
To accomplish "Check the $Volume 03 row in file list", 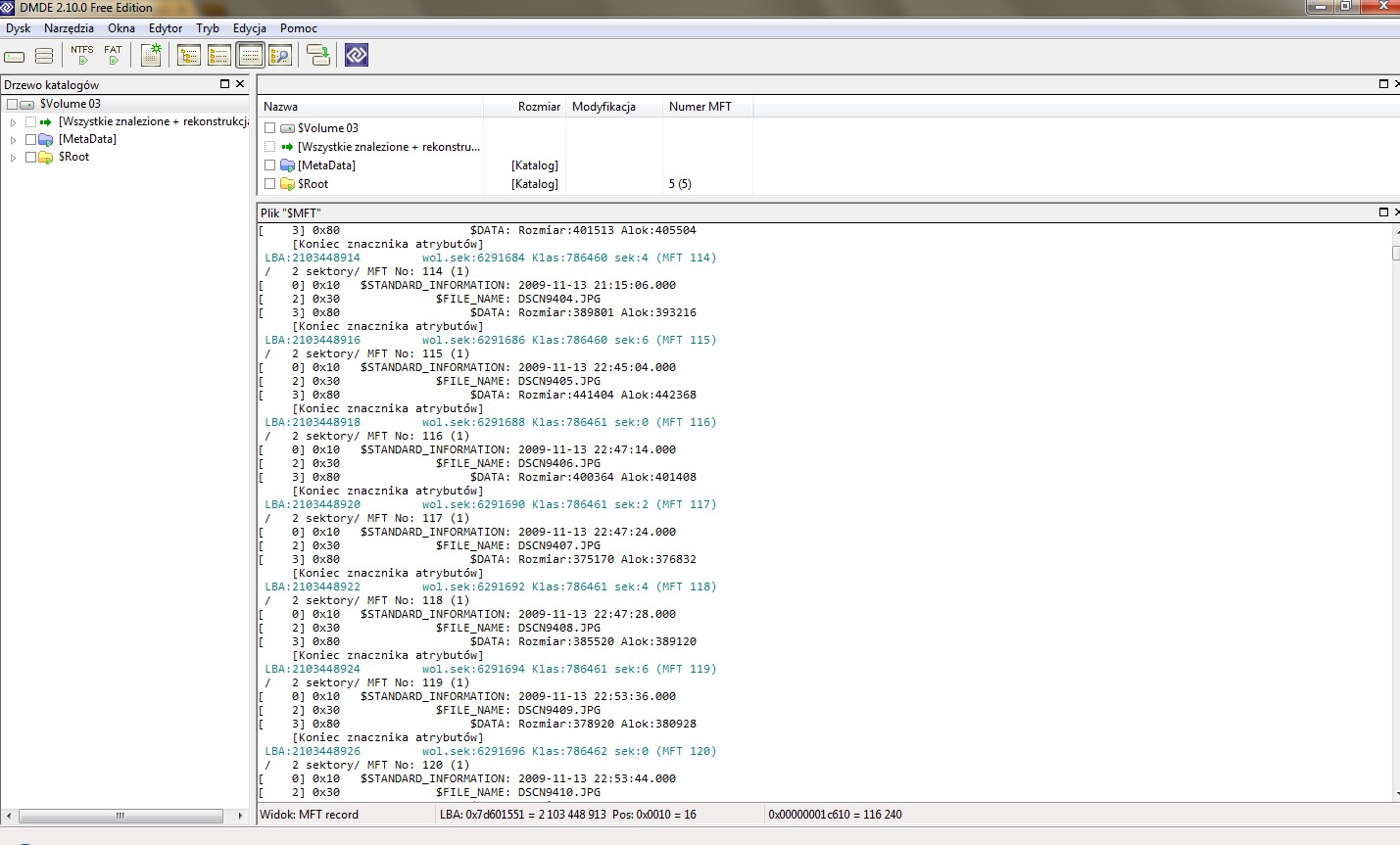I will tap(270, 128).
